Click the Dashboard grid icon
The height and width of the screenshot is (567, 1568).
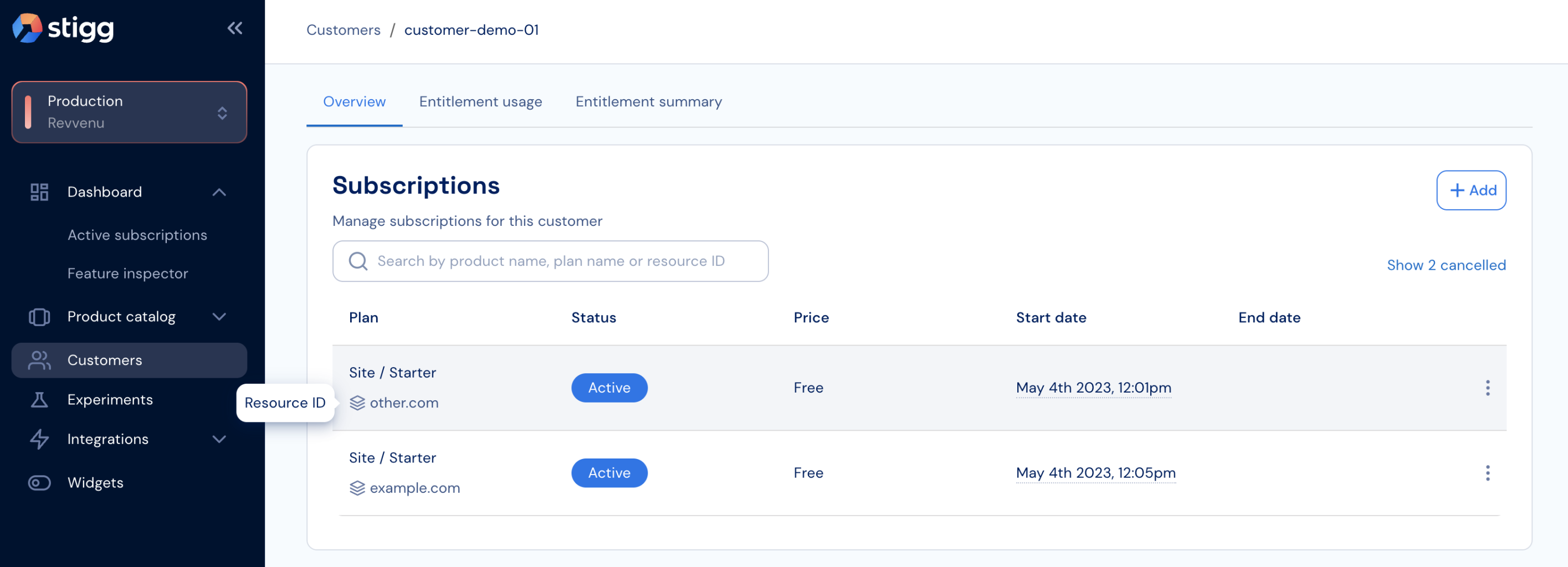pos(39,192)
